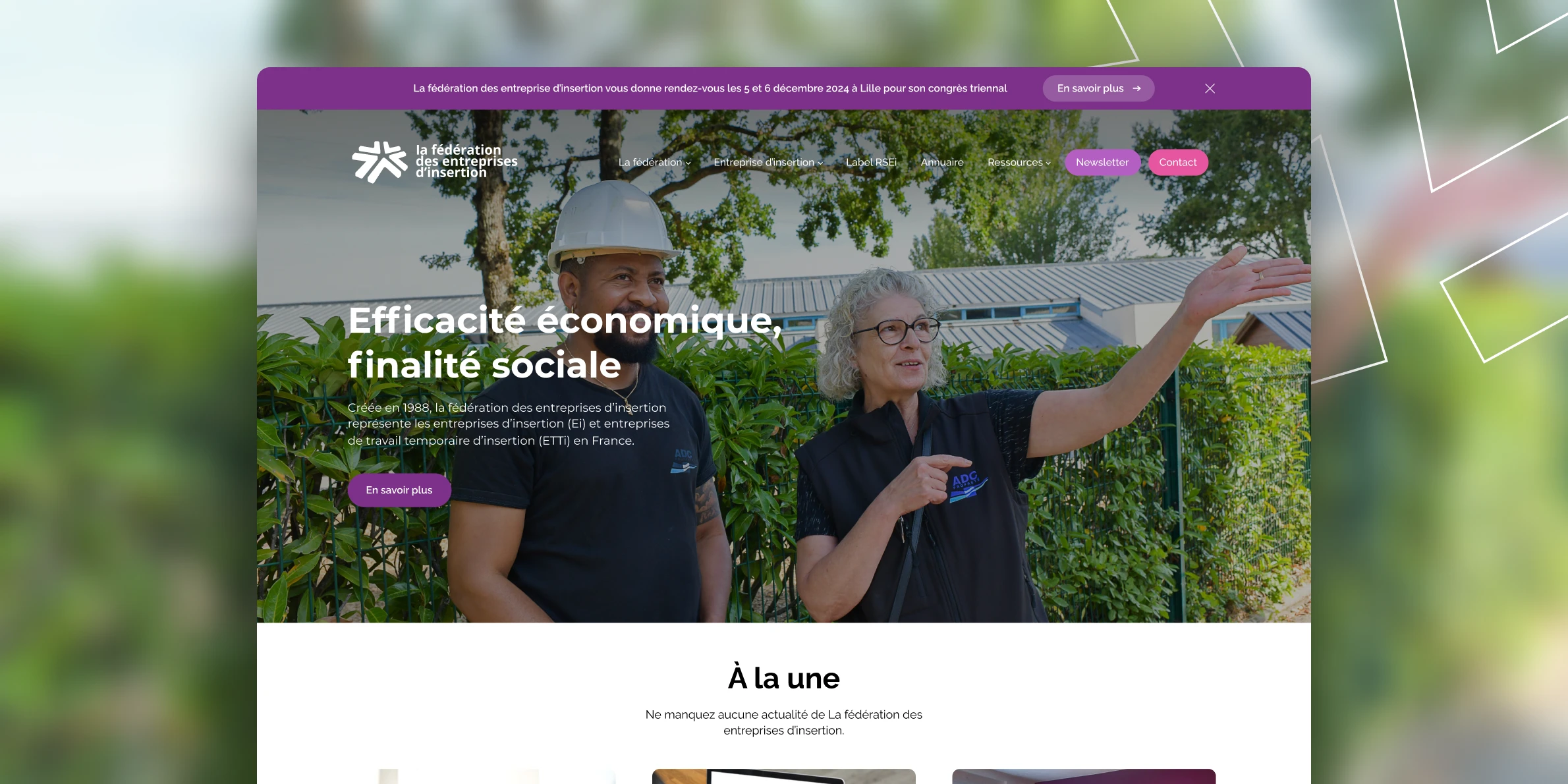This screenshot has width=1568, height=784.
Task: Click the purple Newsletter button
Action: click(1102, 162)
